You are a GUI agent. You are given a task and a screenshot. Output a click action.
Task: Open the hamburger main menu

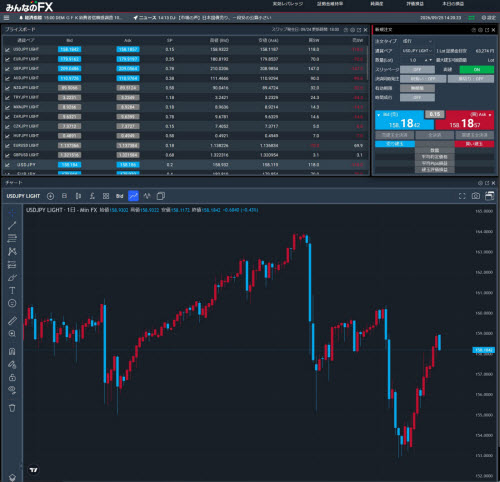click(6, 18)
